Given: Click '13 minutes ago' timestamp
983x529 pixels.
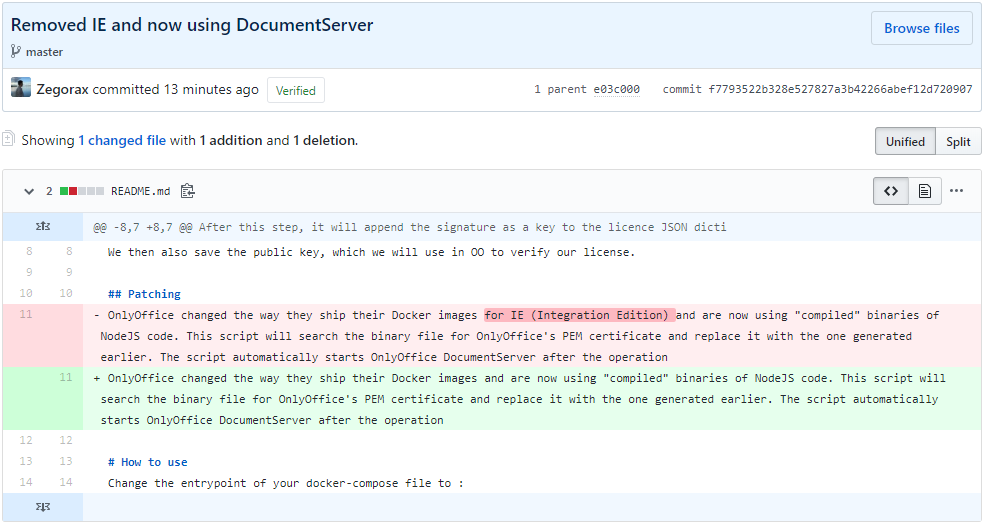Looking at the screenshot, I should [x=211, y=89].
